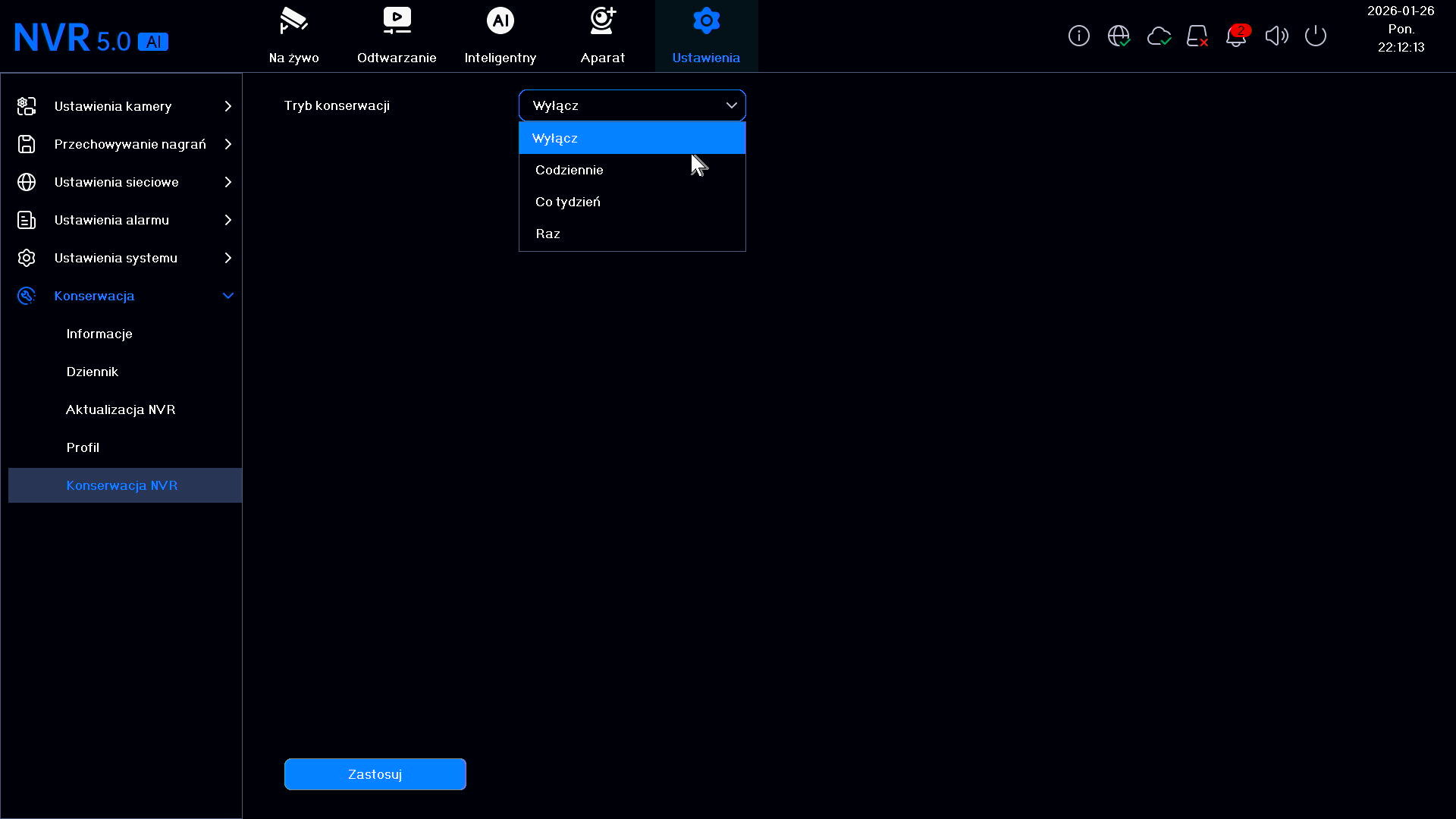Collapse the Tryb konserwacji dropdown arrow
Image resolution: width=1456 pixels, height=819 pixels.
click(x=732, y=105)
